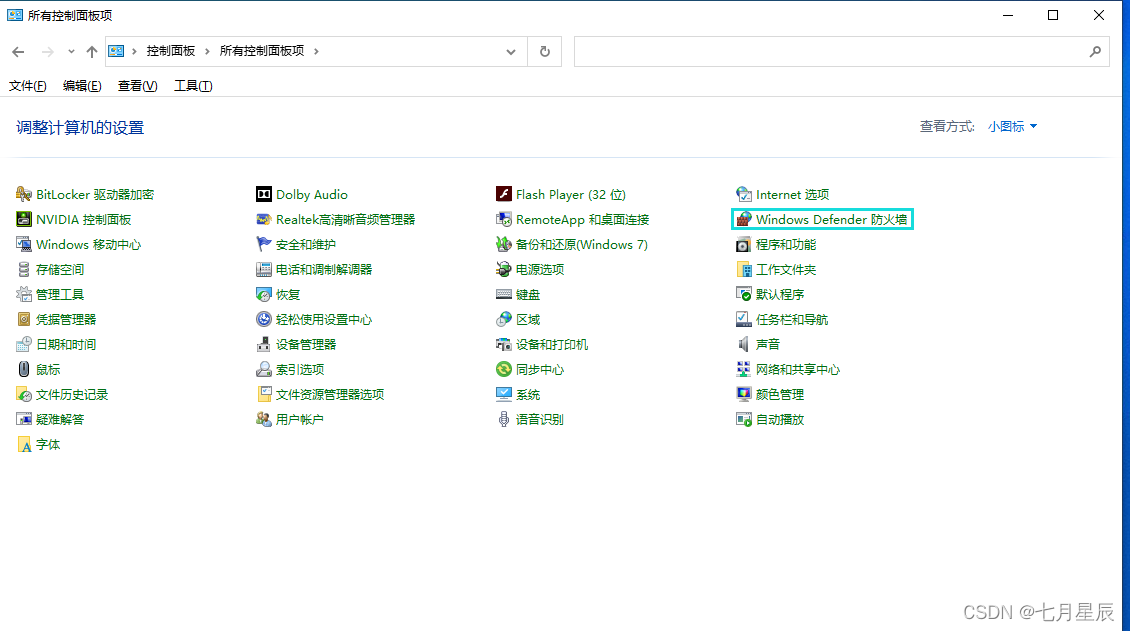Click the 程序和功能 icon
1130x631 pixels.
(744, 244)
